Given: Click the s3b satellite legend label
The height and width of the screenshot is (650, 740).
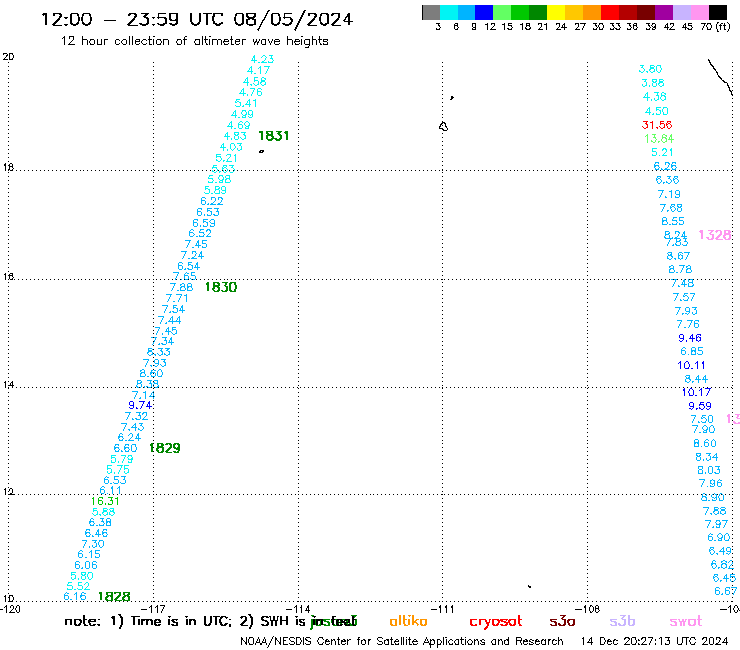Looking at the screenshot, I should pyautogui.click(x=622, y=621).
